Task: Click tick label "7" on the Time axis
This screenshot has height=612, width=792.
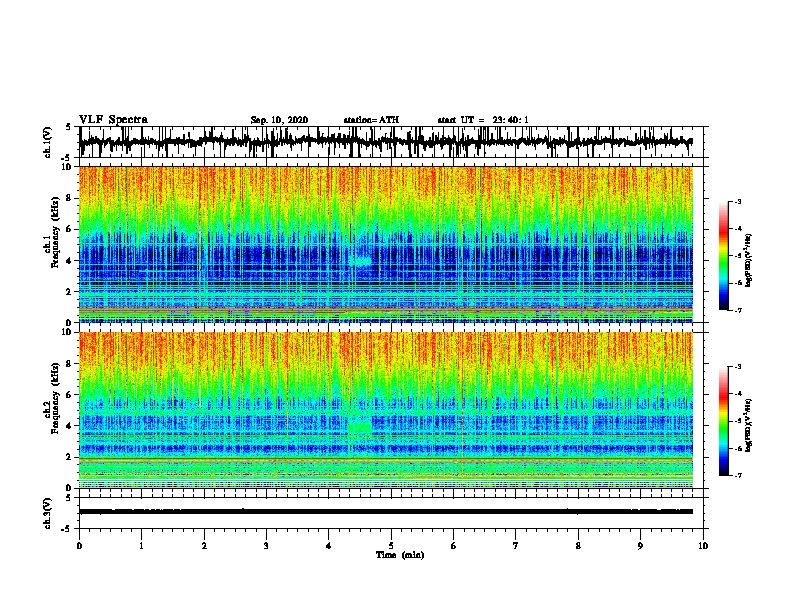Action: (516, 546)
